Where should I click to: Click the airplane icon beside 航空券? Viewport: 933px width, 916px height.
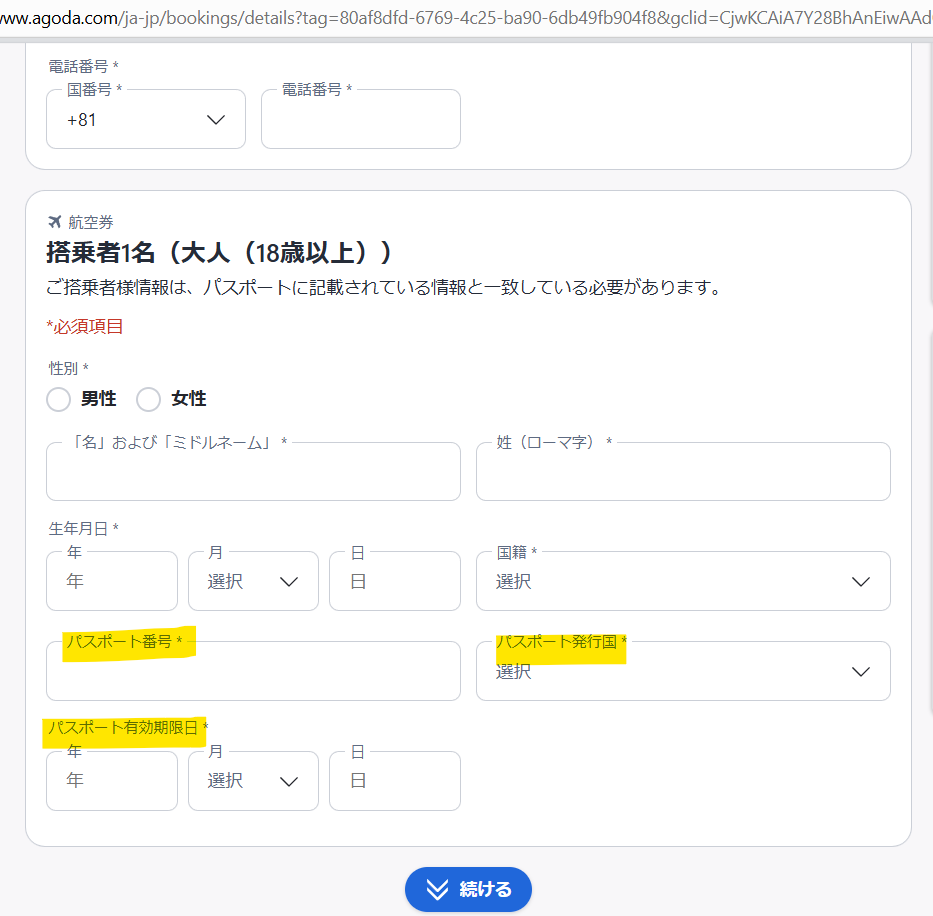[55, 222]
